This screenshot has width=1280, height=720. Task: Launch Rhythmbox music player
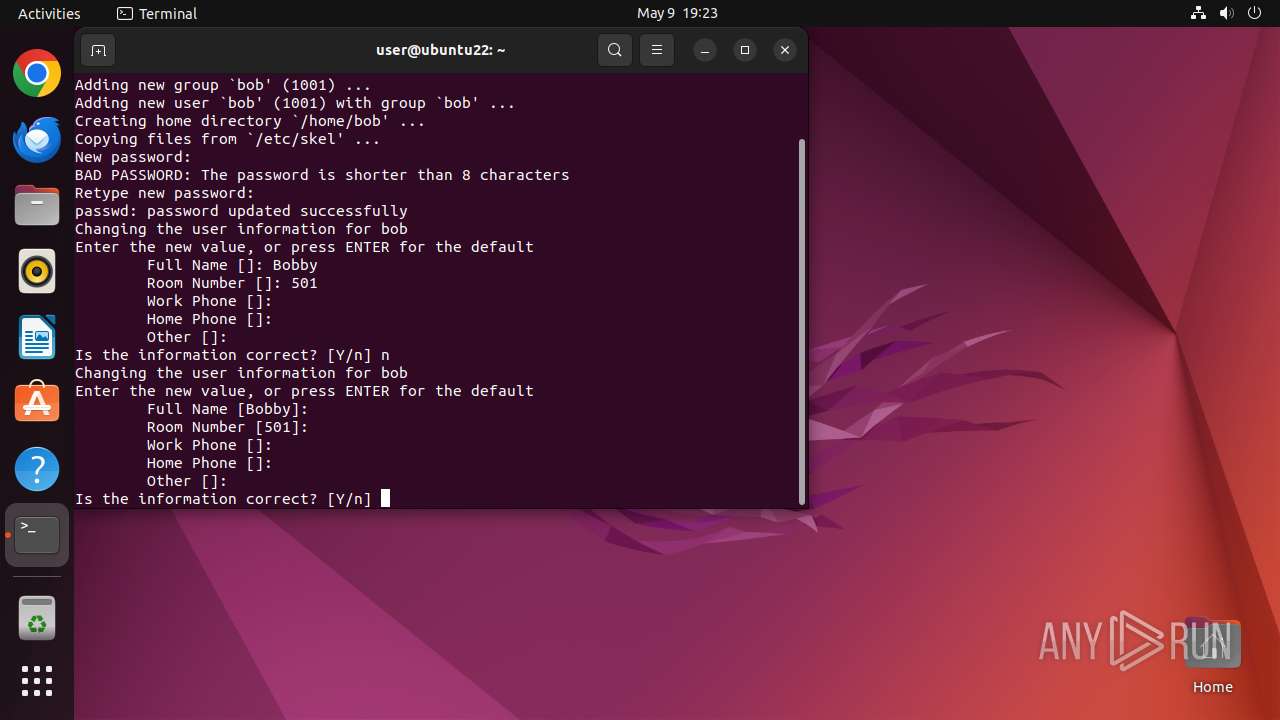(x=37, y=271)
